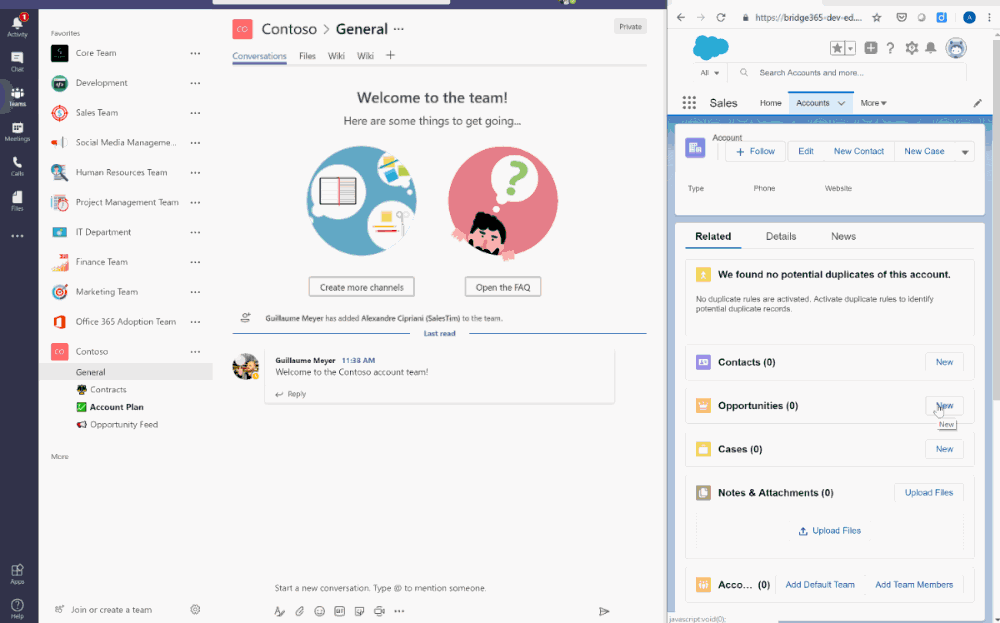Start a Meet now video call
Viewport: 1000px width, 623px height.
click(379, 611)
